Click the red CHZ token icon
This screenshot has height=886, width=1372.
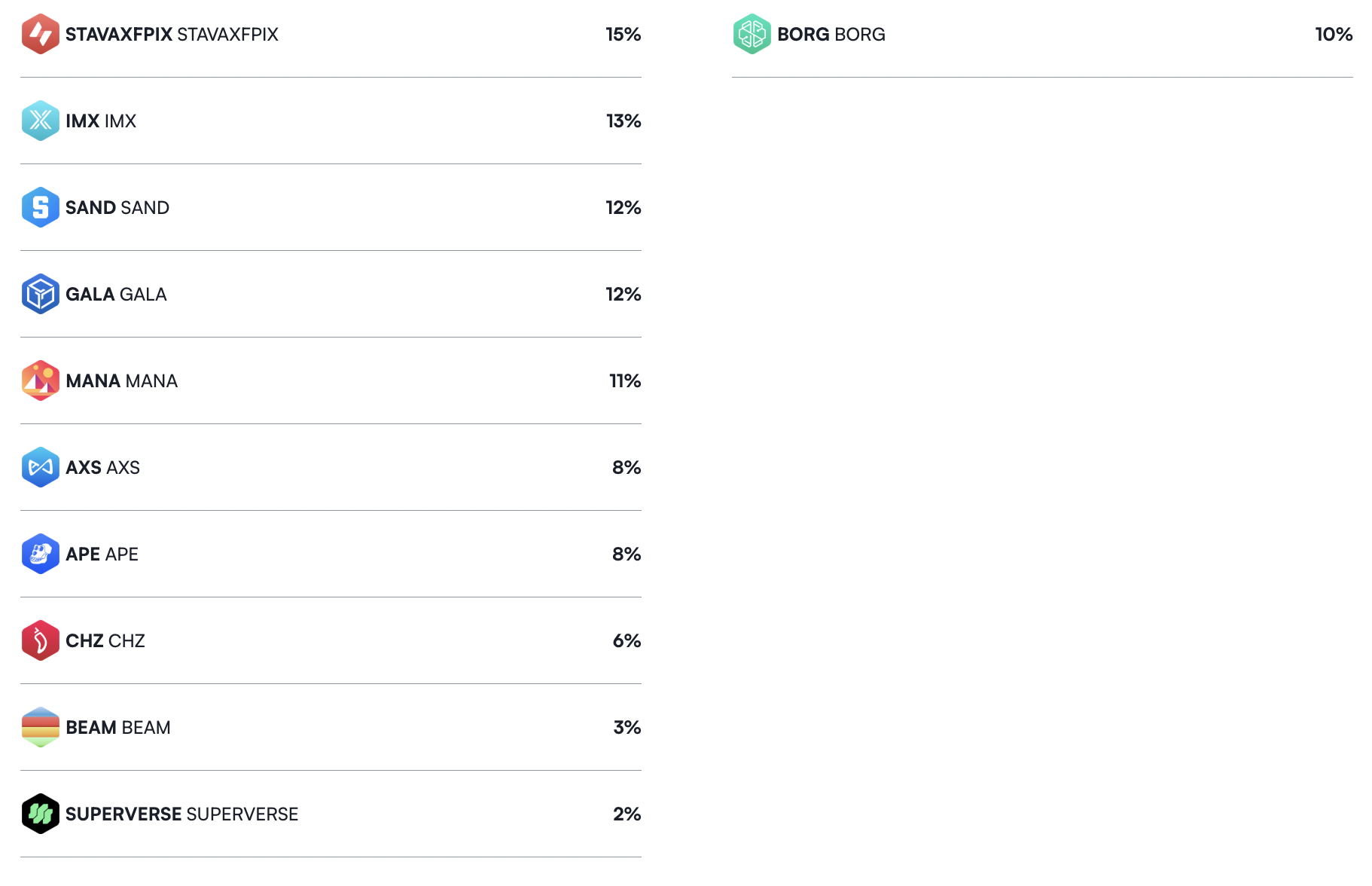coord(41,640)
